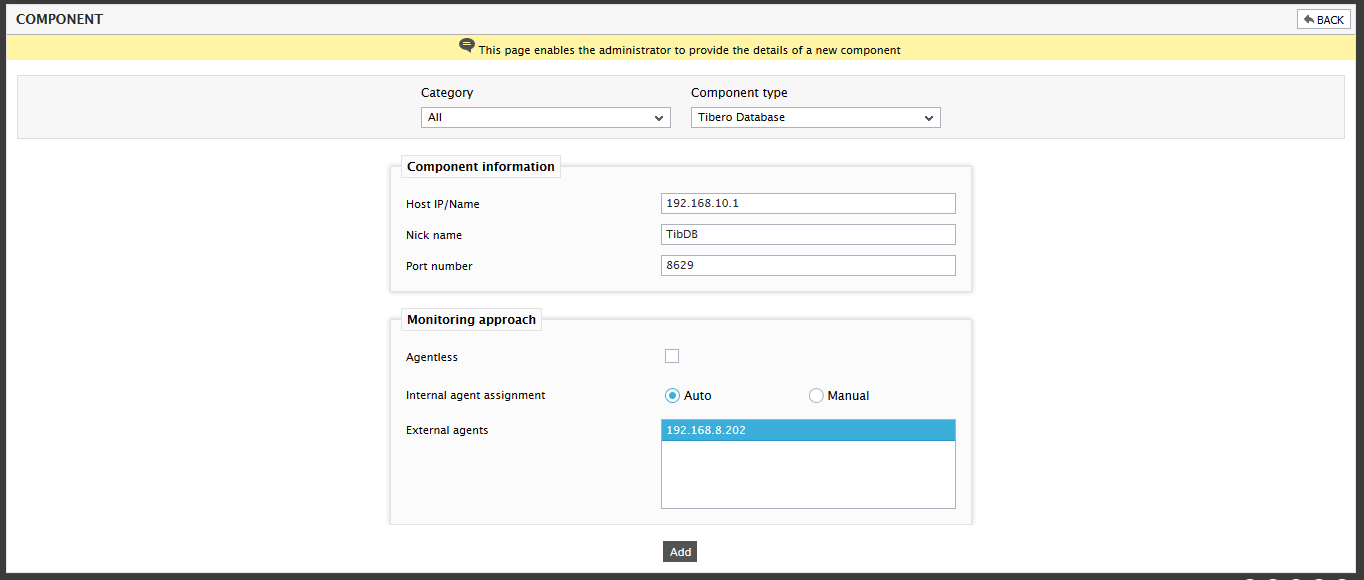
Task: Click empty area in External agents list
Action: (x=808, y=474)
